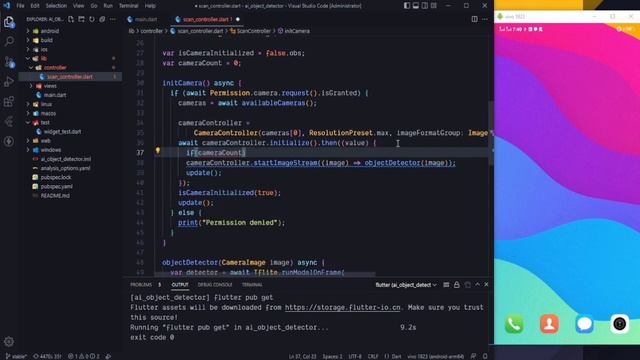Open the customize layout button
Viewport: 640px width, 360px height.
click(x=433, y=6)
